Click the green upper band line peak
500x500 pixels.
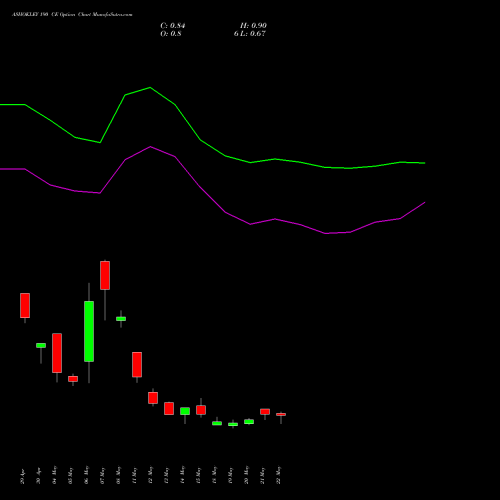coord(150,88)
